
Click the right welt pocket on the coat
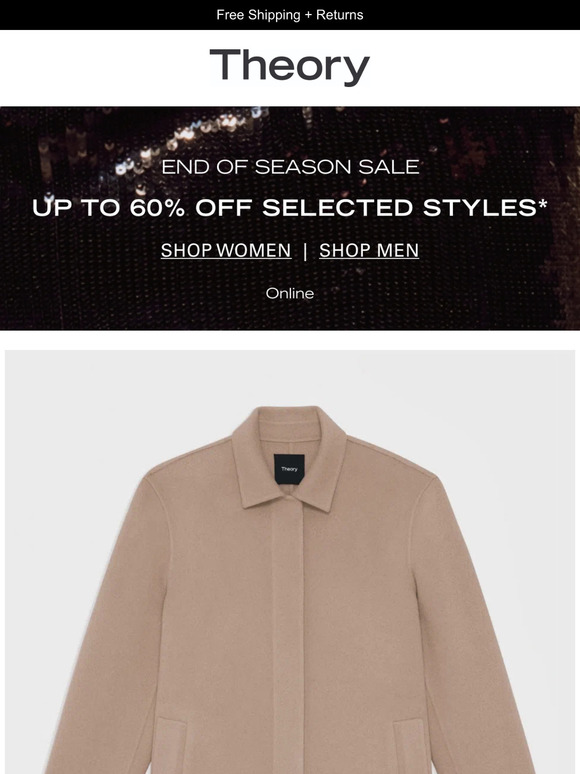click(409, 745)
